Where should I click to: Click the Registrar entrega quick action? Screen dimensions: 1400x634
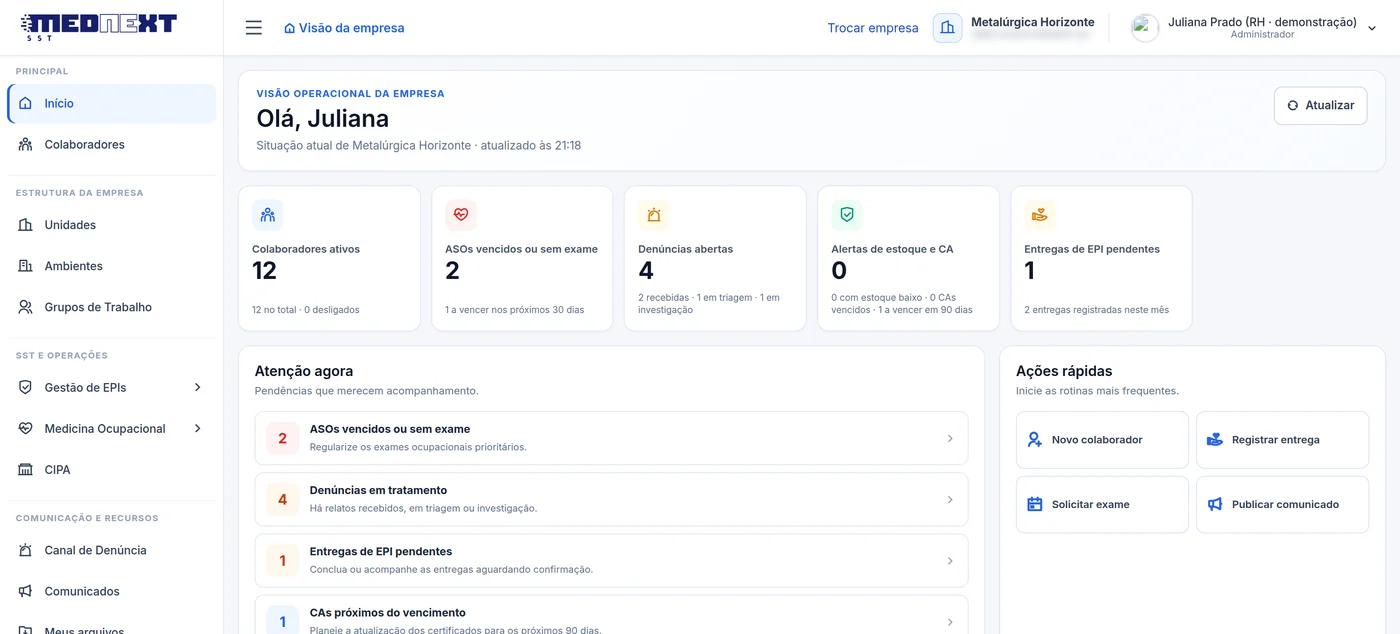pos(1282,440)
